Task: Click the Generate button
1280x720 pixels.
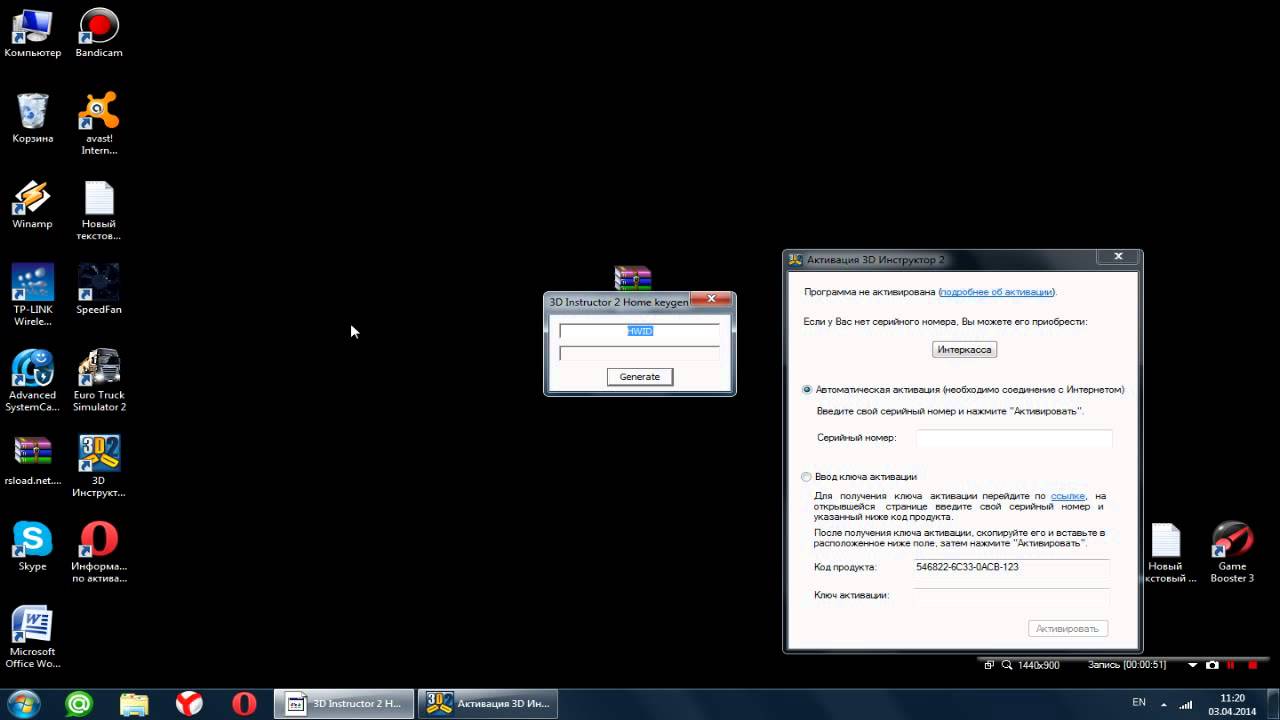Action: pos(640,376)
